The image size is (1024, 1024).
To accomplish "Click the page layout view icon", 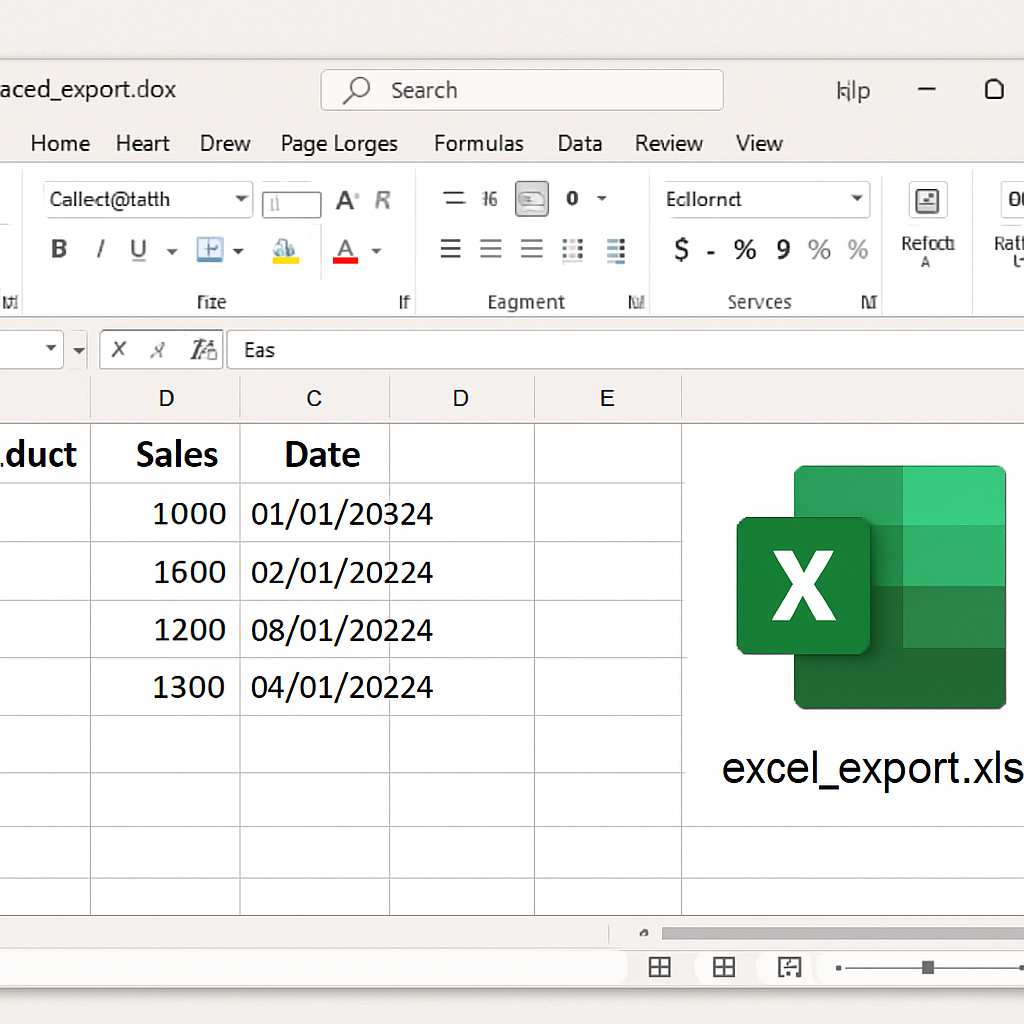I will click(723, 968).
